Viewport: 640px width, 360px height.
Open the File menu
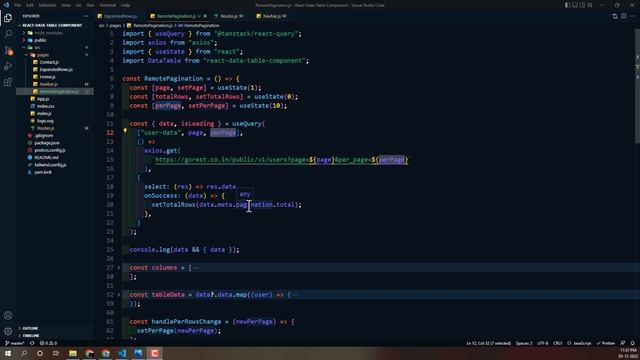(x=18, y=5)
